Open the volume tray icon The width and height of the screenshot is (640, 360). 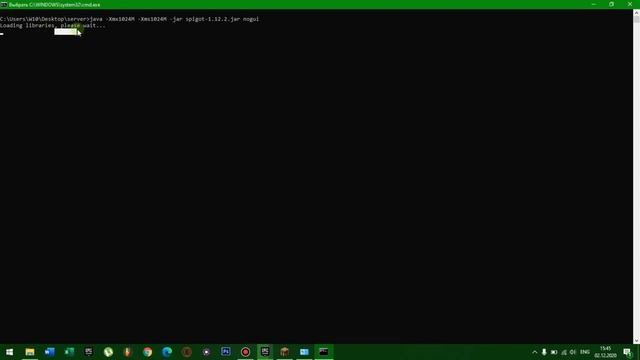tap(573, 352)
